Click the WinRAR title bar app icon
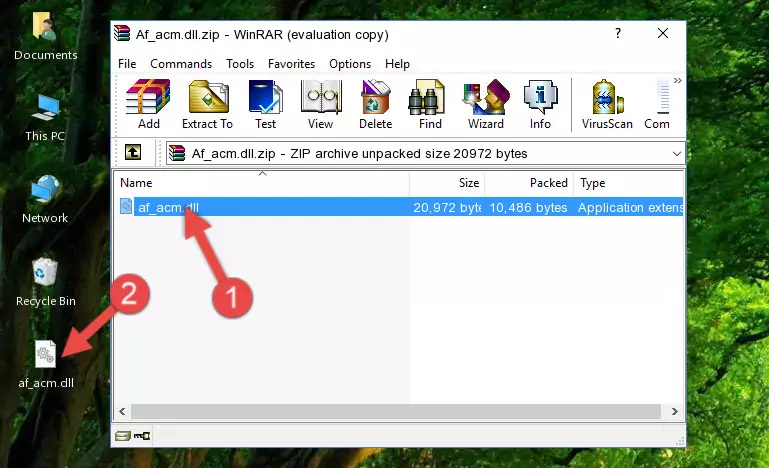This screenshot has width=769, height=468. [x=122, y=34]
